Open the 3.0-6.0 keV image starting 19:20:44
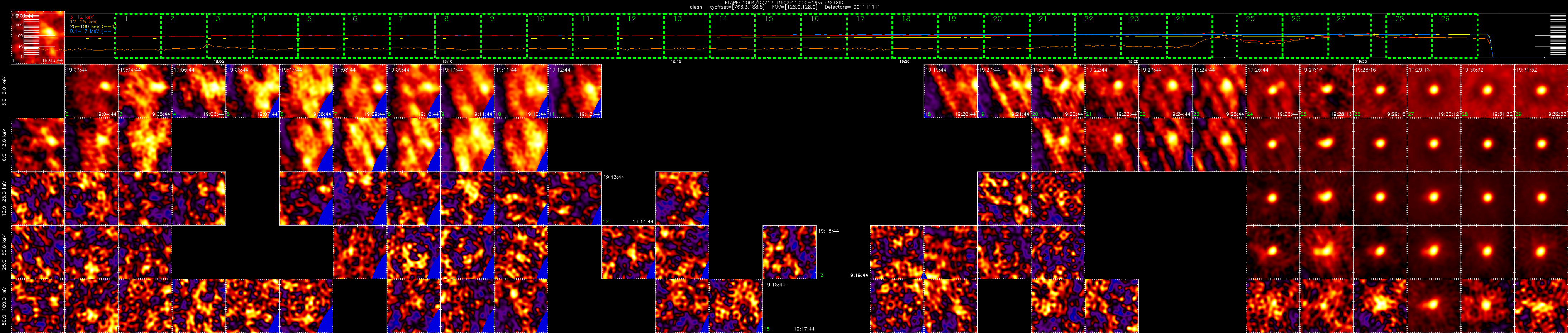Viewport: 1568px width, 333px height. click(1004, 91)
